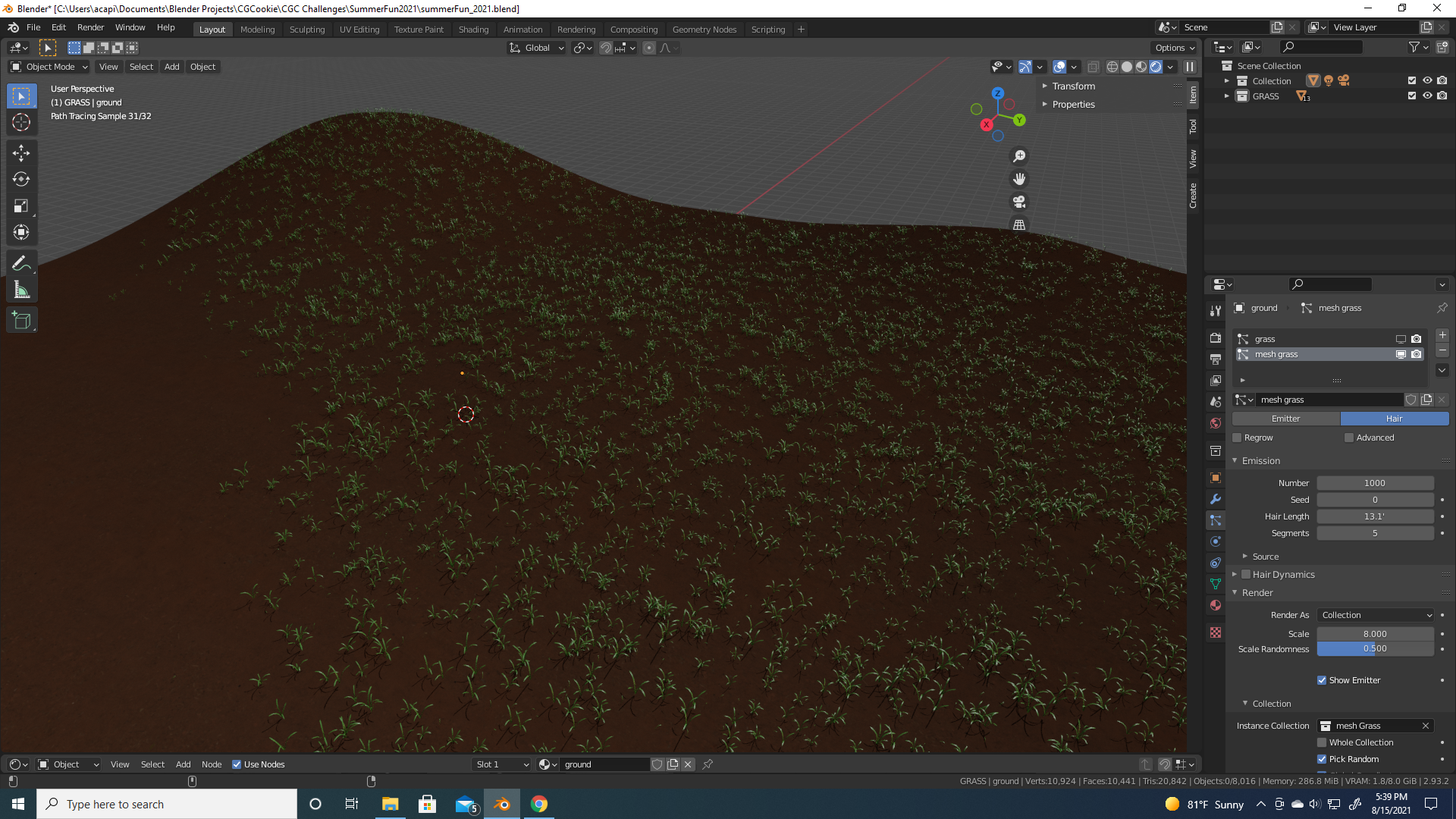Click the Add Cube tool
Viewport: 1456px width, 819px height.
coord(21,320)
